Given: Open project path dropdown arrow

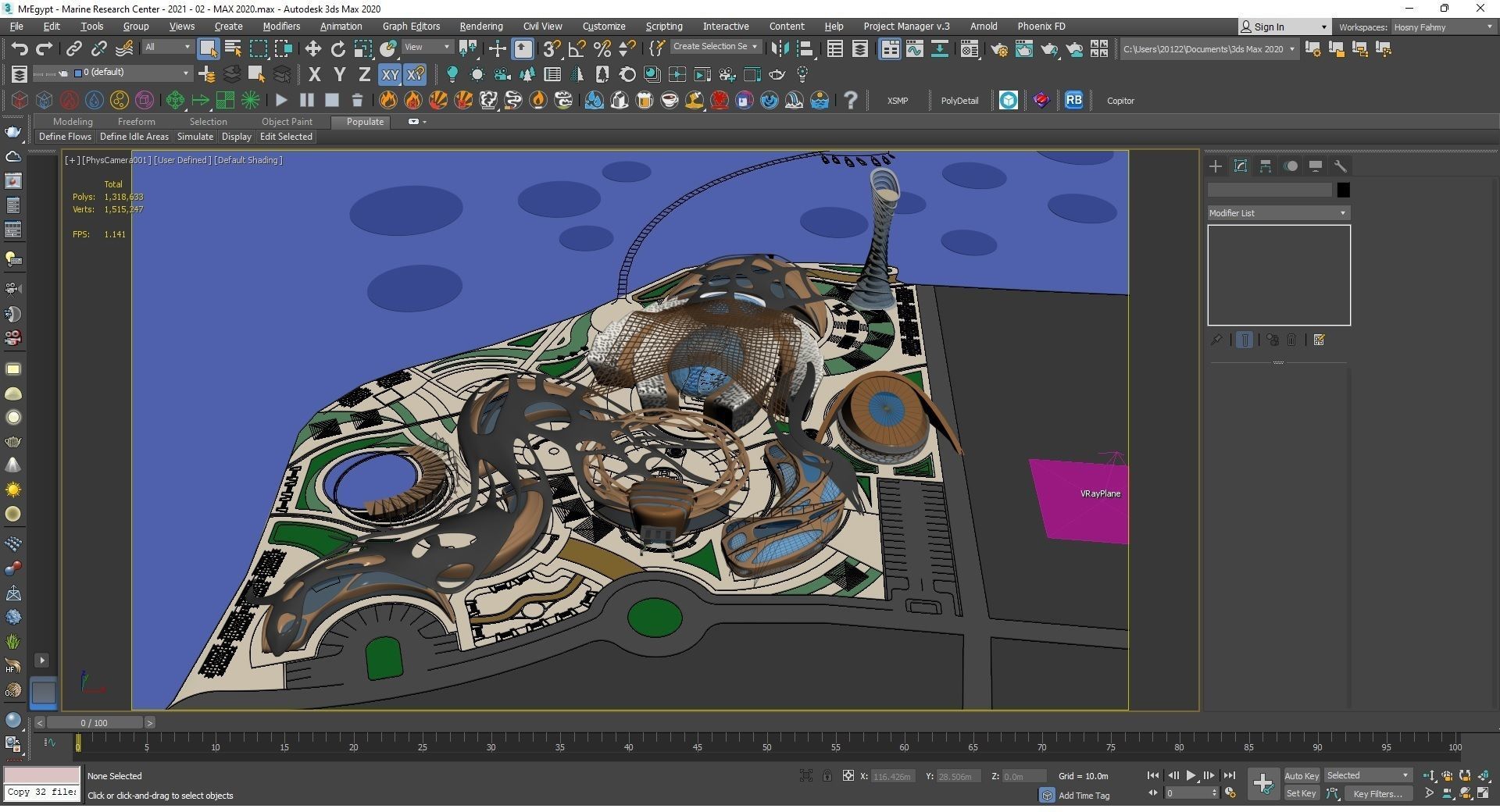Looking at the screenshot, I should [1291, 49].
